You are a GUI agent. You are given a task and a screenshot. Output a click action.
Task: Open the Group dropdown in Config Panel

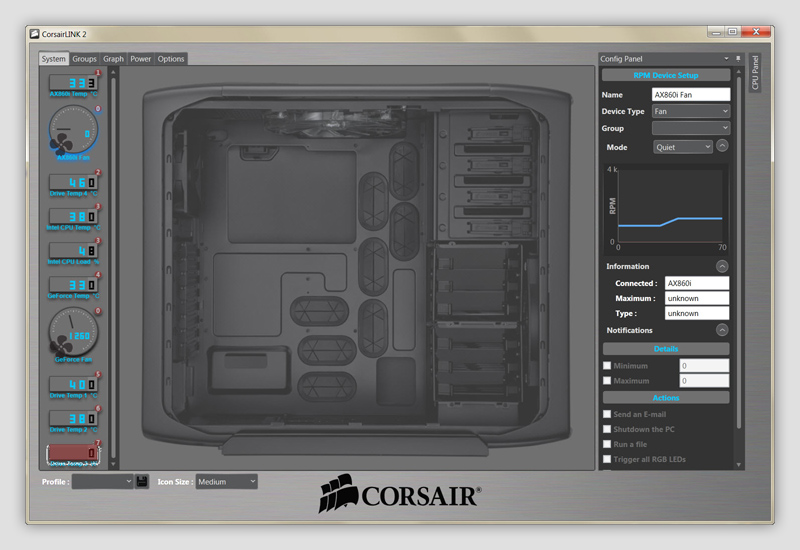click(x=691, y=128)
